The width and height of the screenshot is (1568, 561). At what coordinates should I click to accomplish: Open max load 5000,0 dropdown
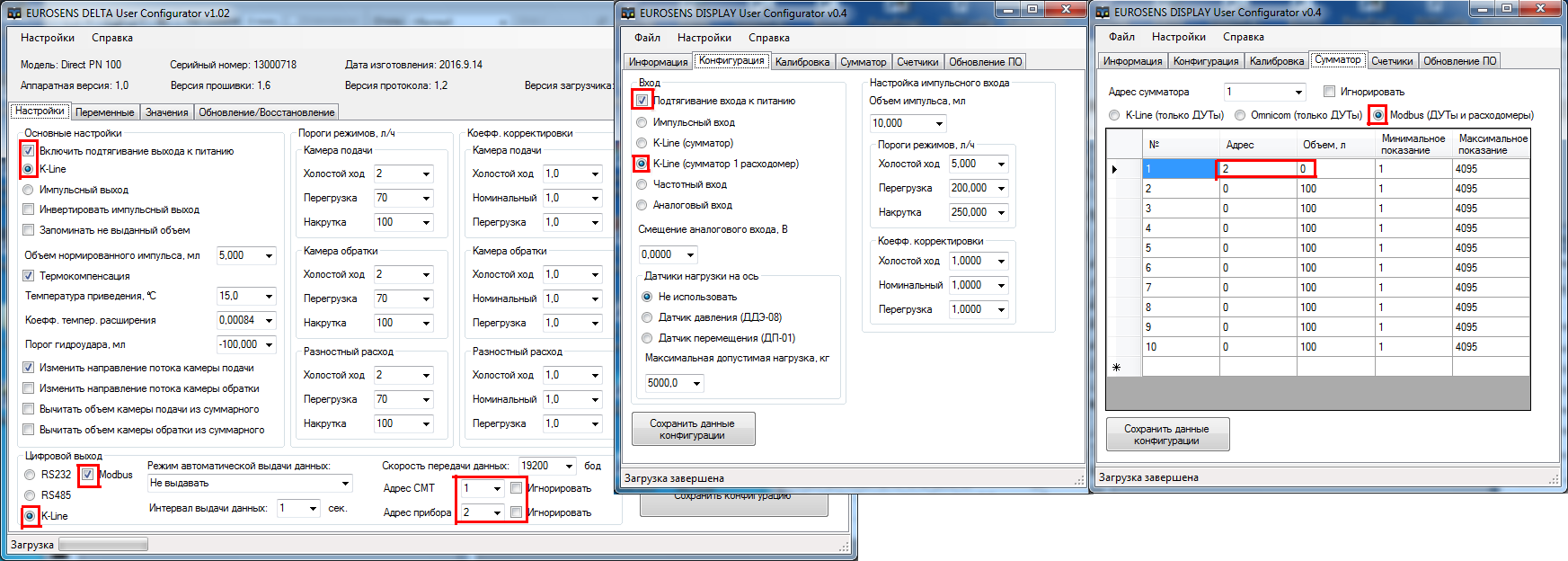pyautogui.click(x=696, y=383)
